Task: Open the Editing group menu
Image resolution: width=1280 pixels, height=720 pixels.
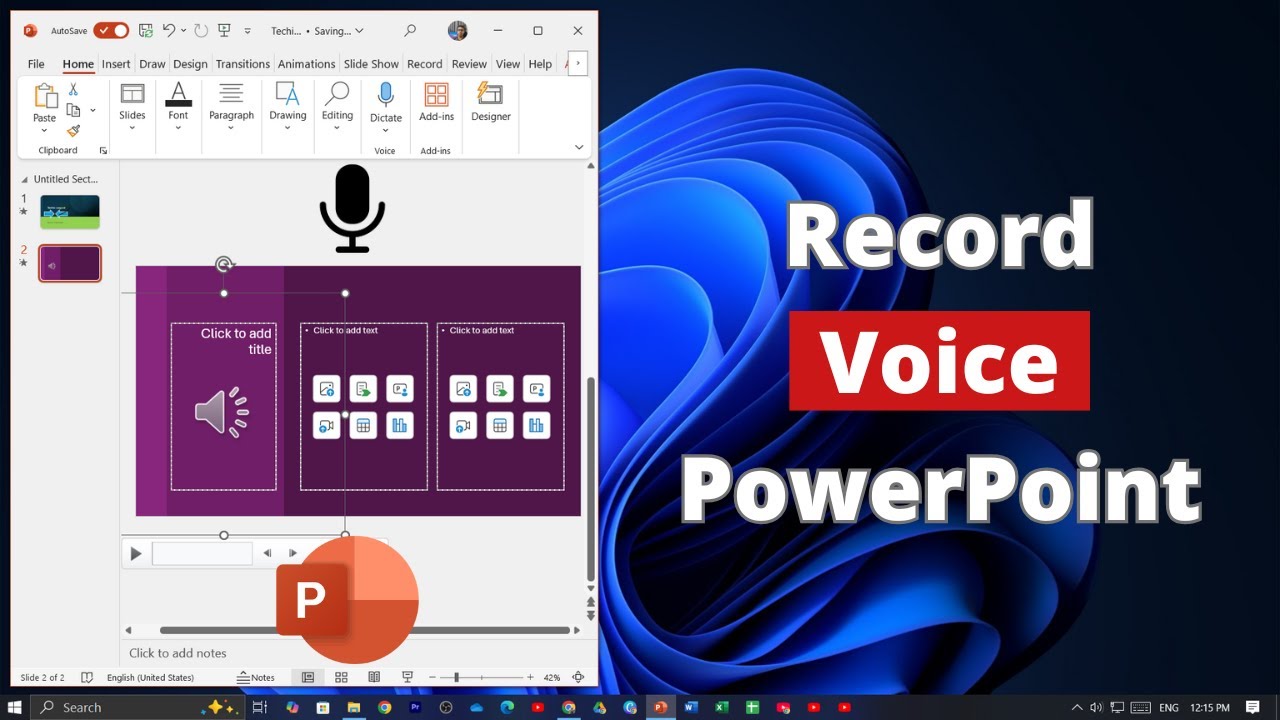Action: [x=337, y=107]
